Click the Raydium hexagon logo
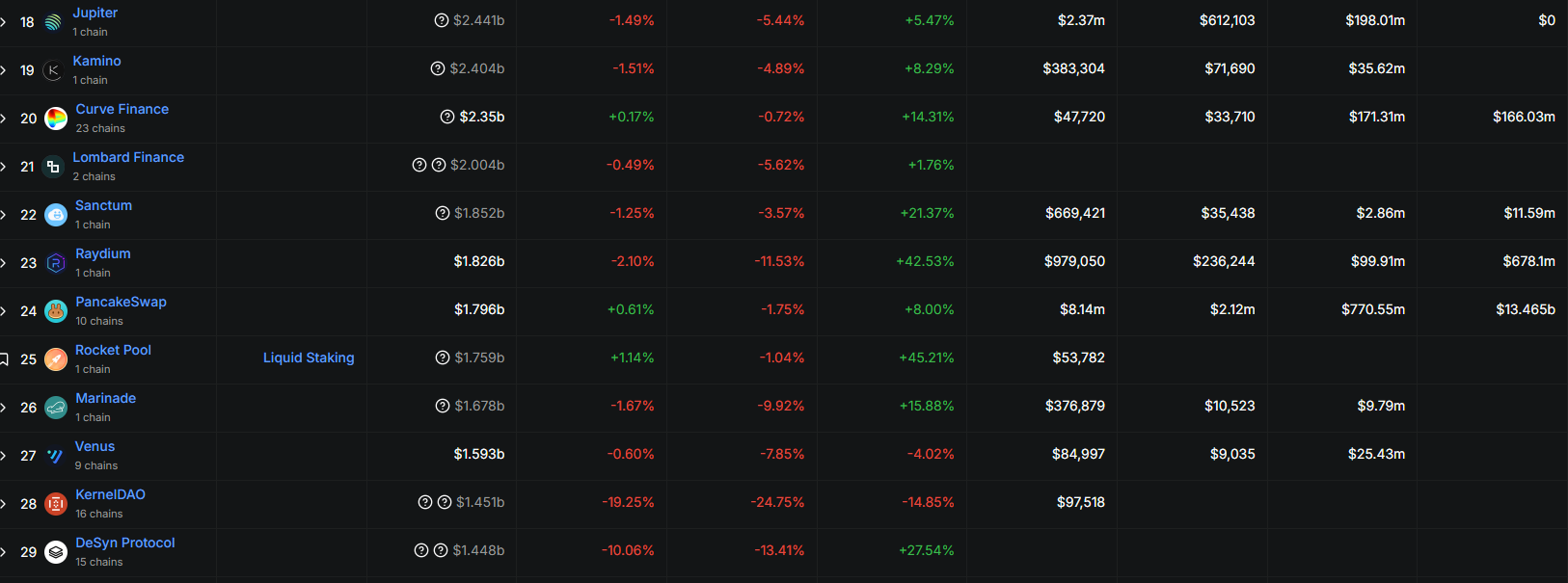Screen dimensions: 1568x583 click(x=56, y=263)
